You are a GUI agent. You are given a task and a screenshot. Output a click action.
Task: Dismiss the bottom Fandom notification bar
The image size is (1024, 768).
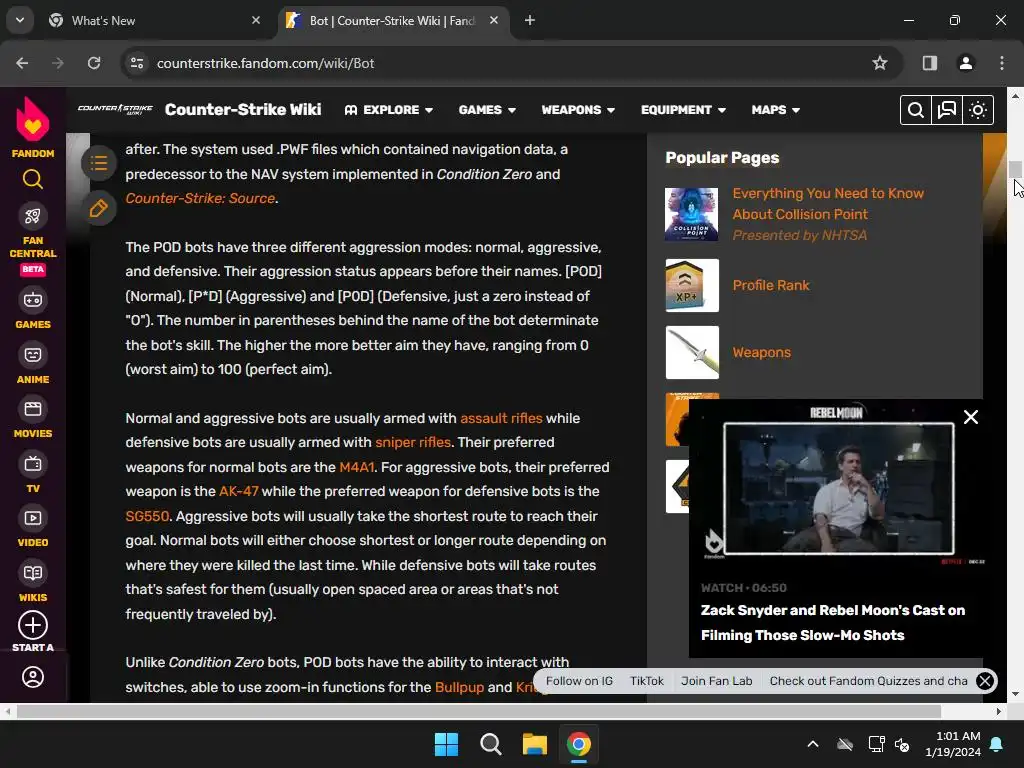coord(985,681)
